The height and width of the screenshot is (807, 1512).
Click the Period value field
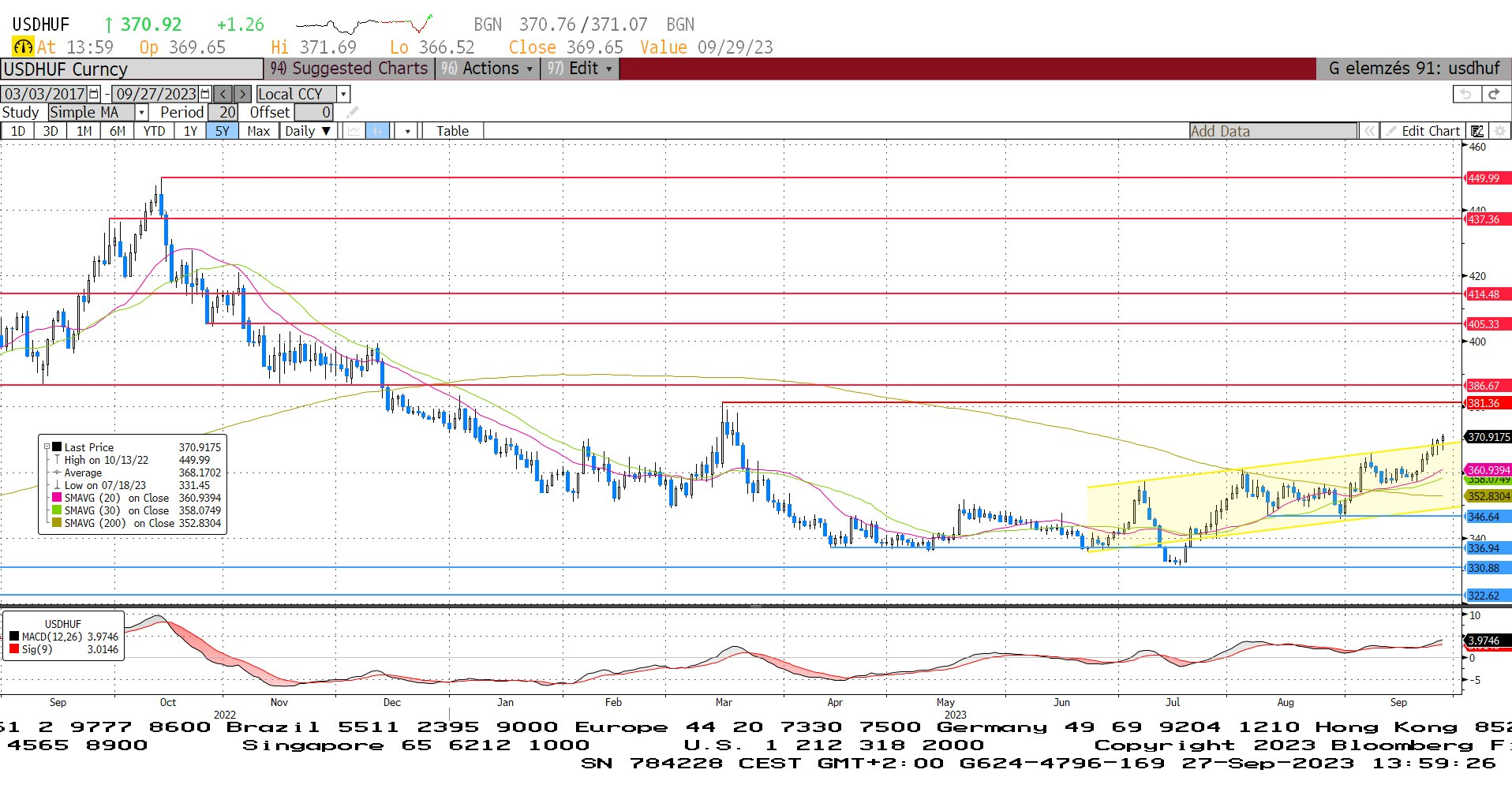tap(222, 112)
